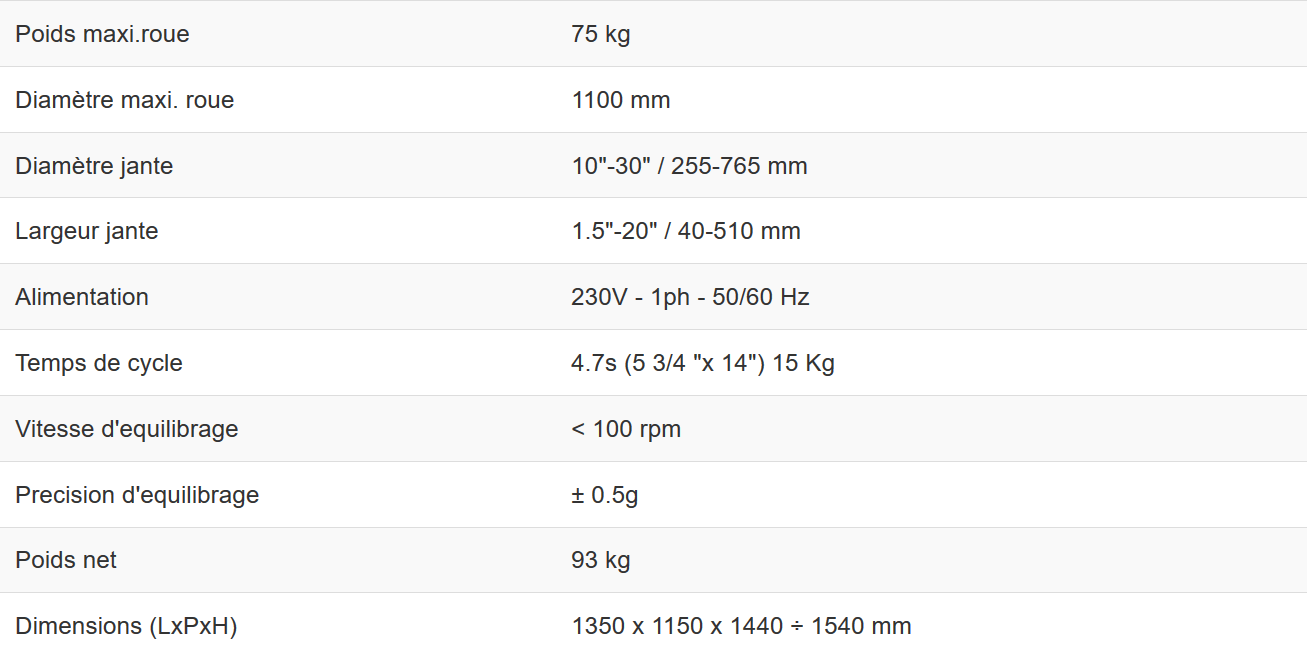
Task: Click the 10"-30" / 255-765 mm value
Action: point(689,166)
